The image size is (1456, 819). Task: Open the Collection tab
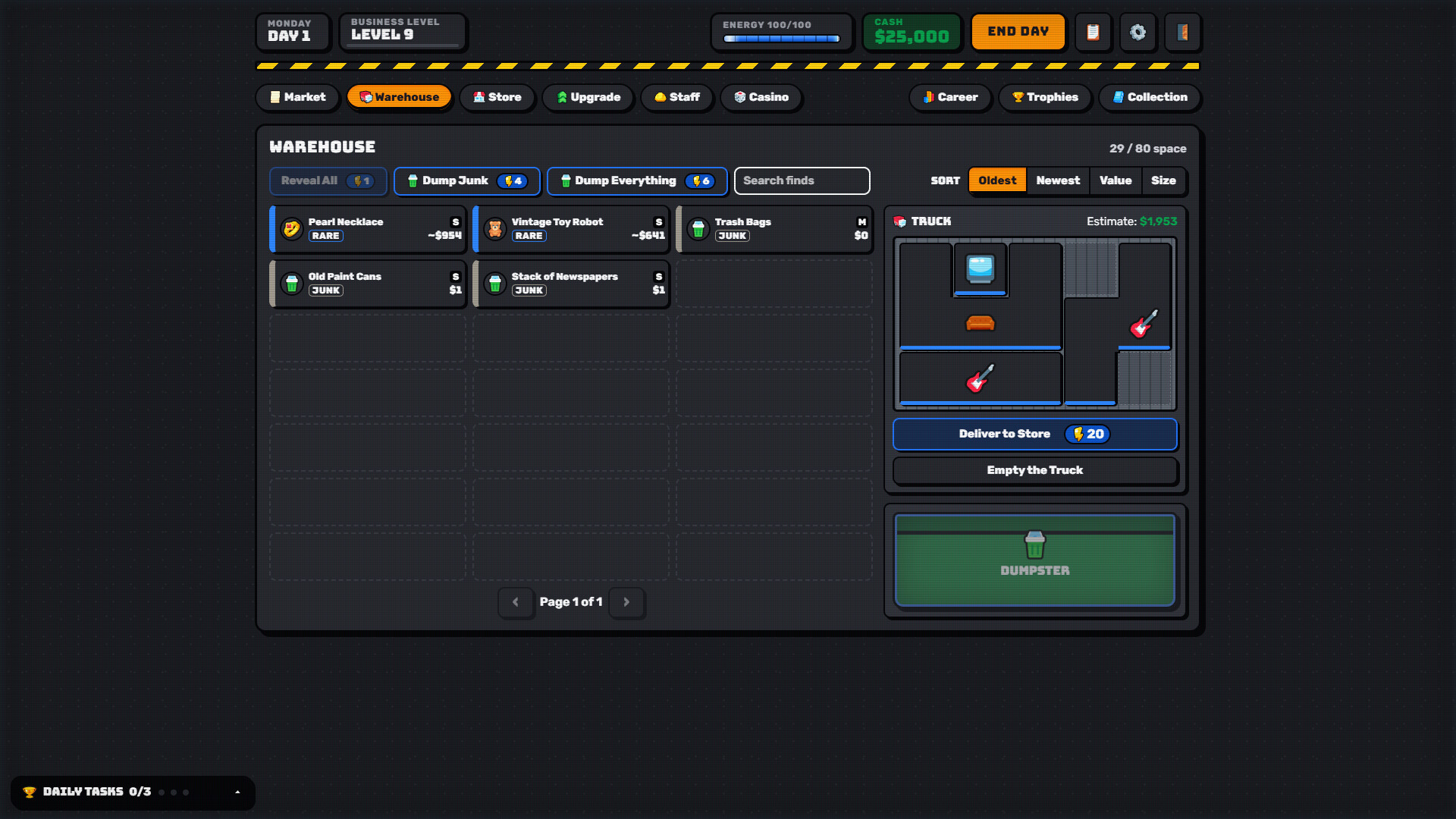(1150, 97)
